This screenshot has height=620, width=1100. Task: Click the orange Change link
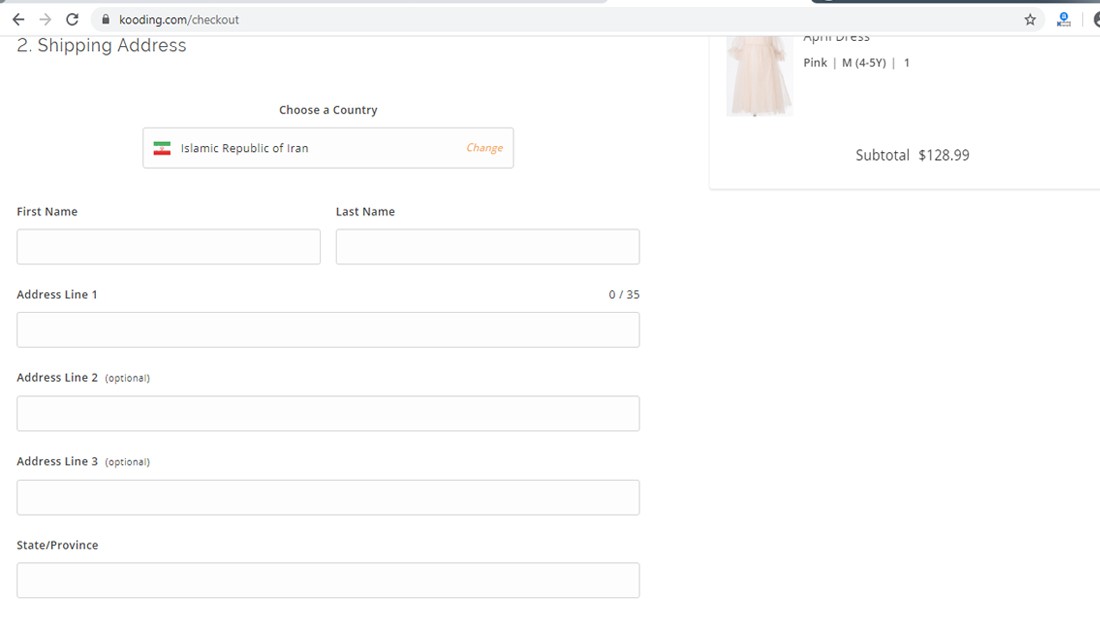484,148
